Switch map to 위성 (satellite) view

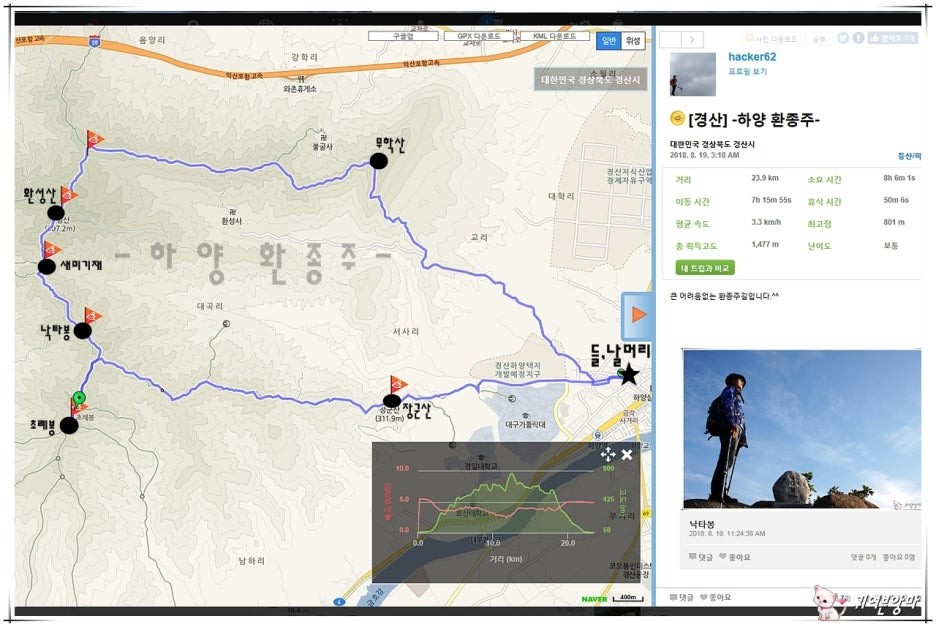point(633,41)
